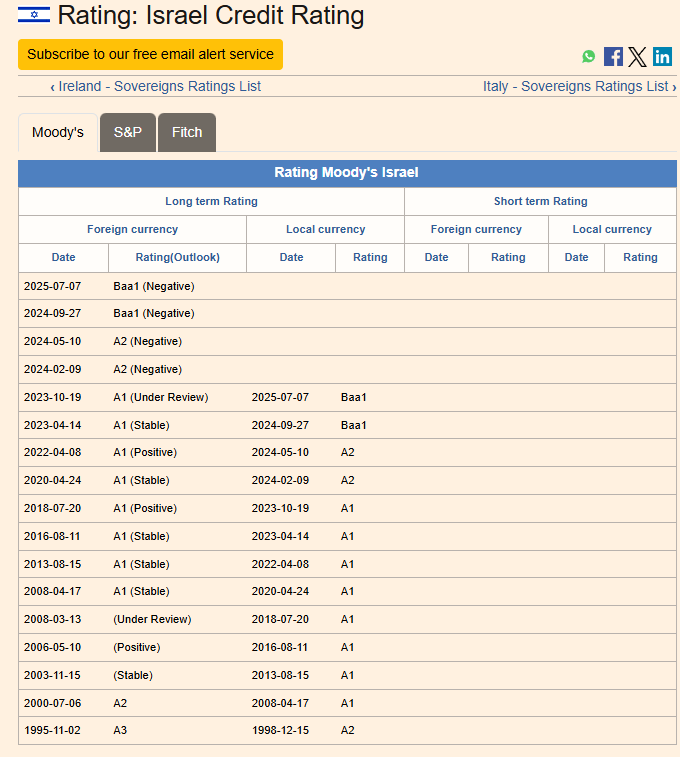Click A1 (Positive) in 2018-07-20 row

tap(145, 508)
